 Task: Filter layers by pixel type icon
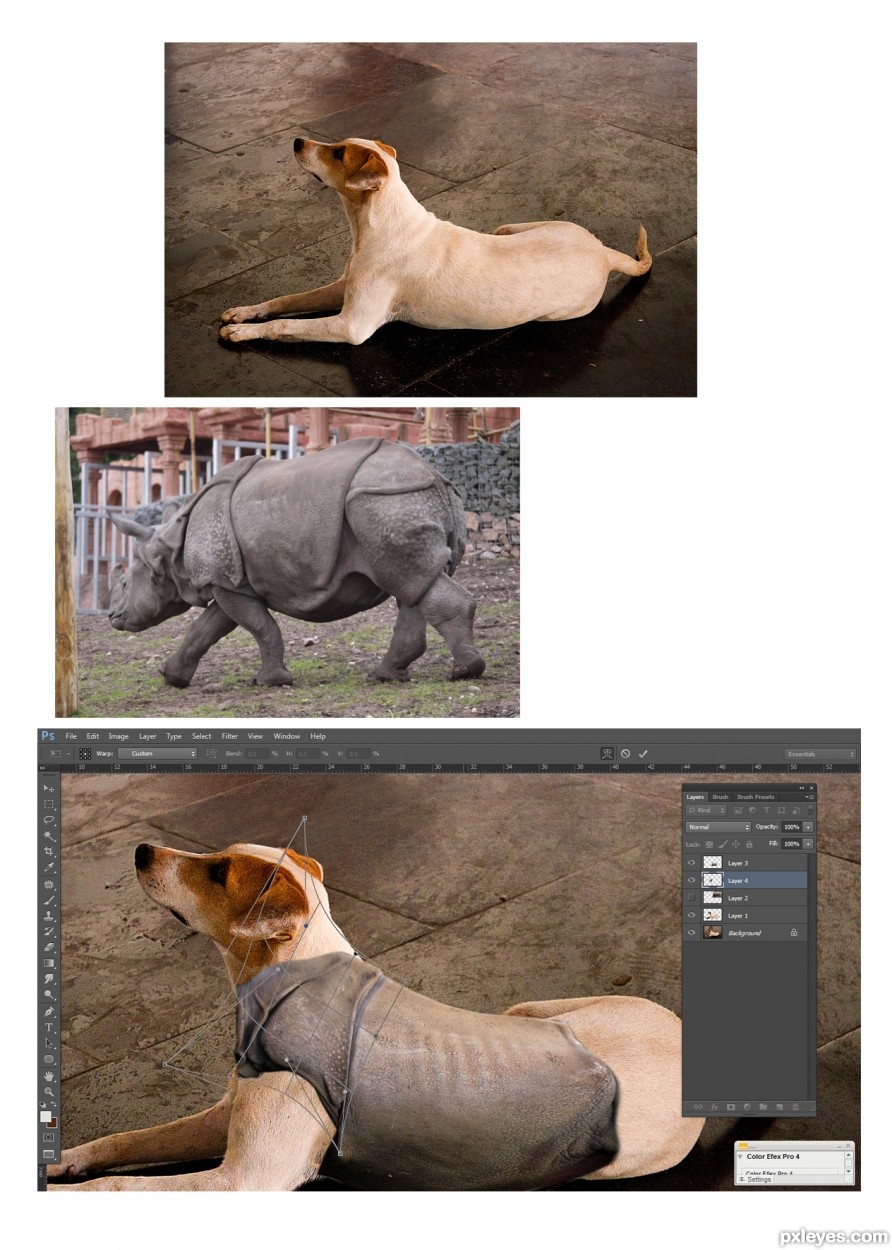[738, 810]
